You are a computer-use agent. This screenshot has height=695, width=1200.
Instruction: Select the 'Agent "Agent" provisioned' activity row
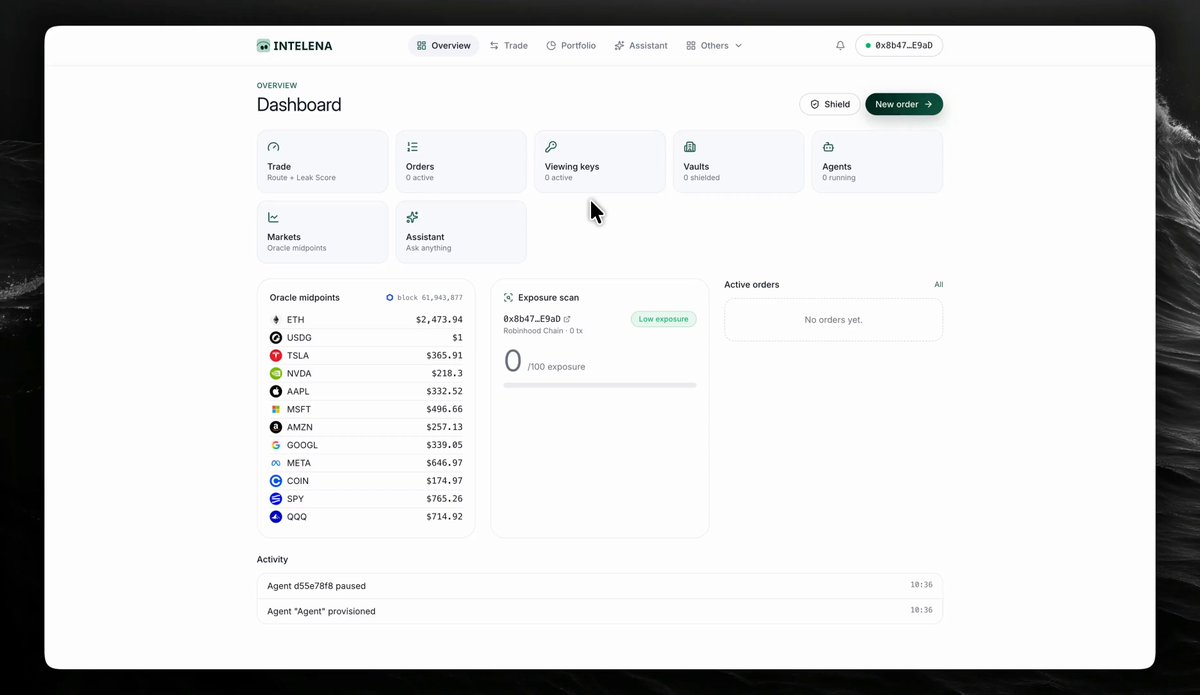coord(600,611)
